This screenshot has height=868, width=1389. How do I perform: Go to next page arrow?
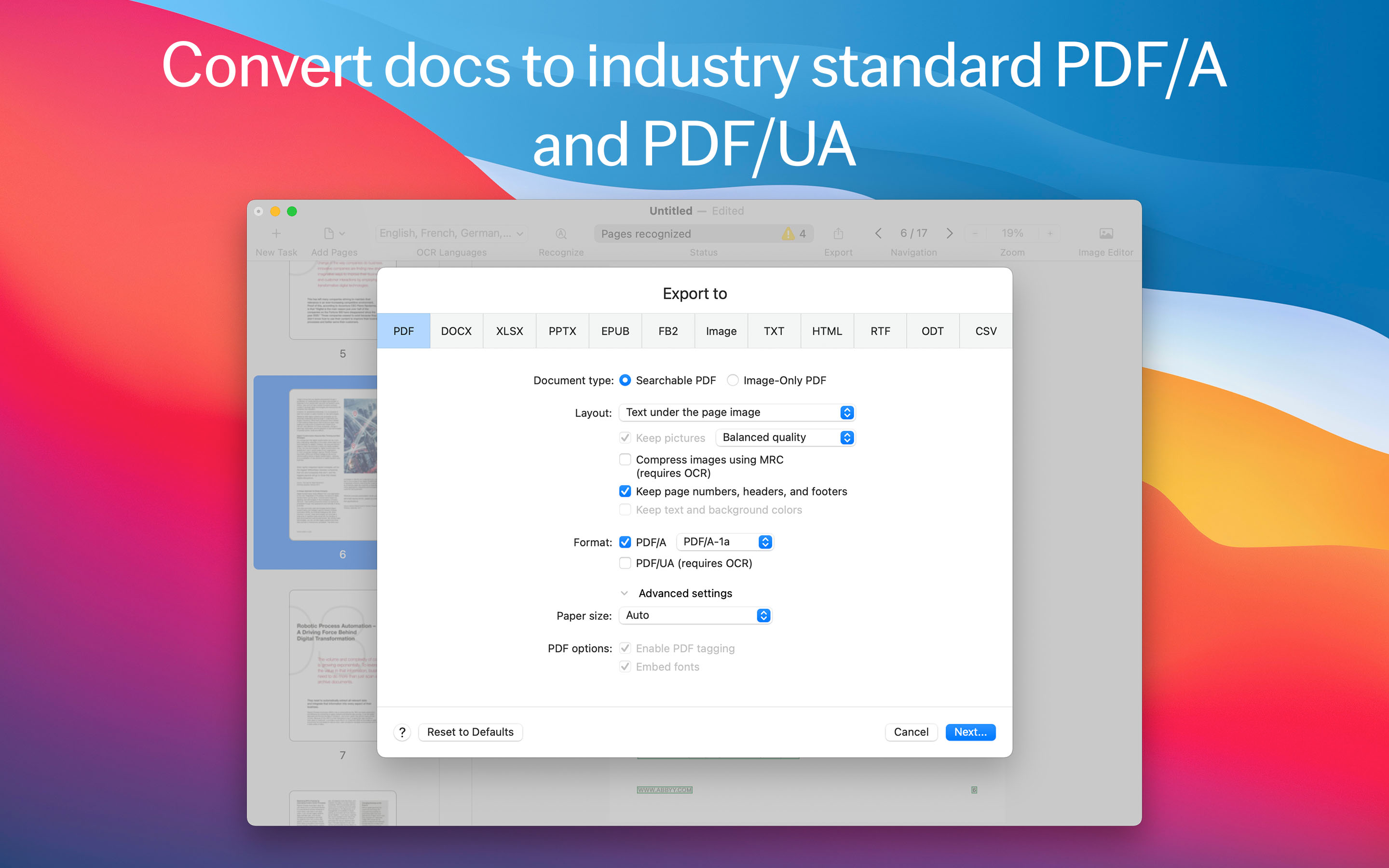949,233
